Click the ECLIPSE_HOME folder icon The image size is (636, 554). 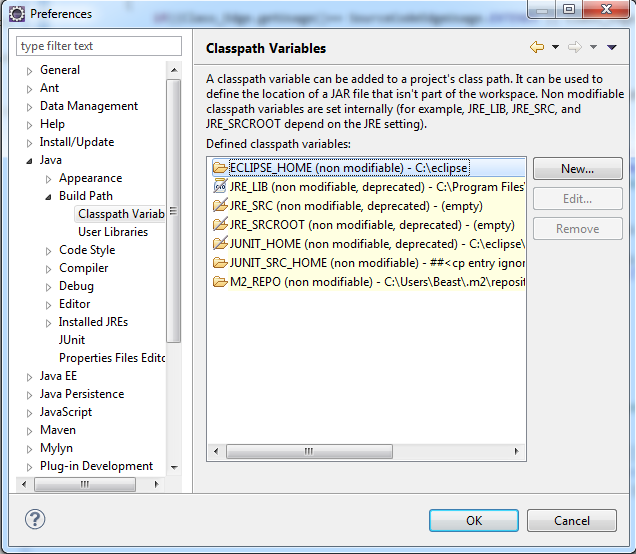[x=220, y=167]
